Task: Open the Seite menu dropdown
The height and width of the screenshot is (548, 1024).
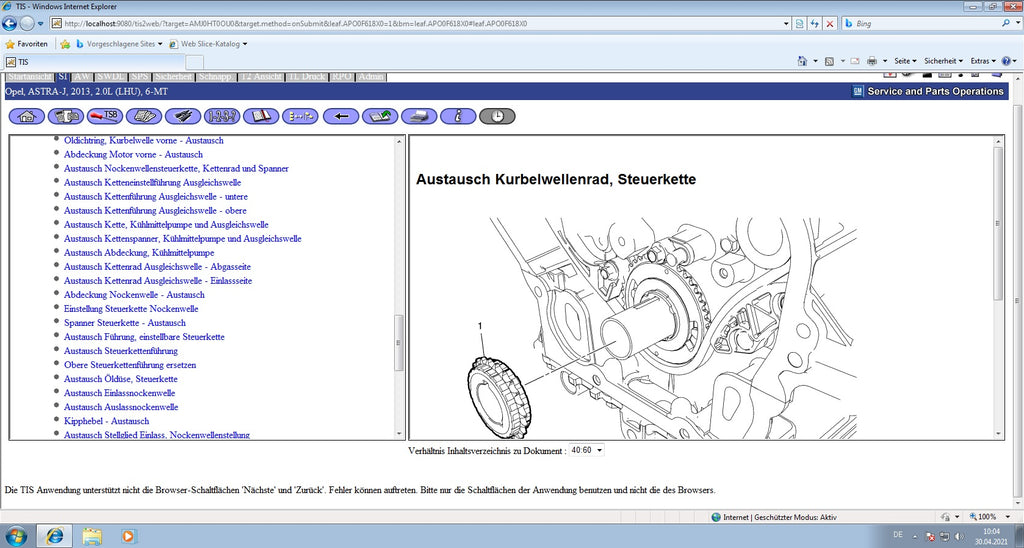Action: (905, 61)
